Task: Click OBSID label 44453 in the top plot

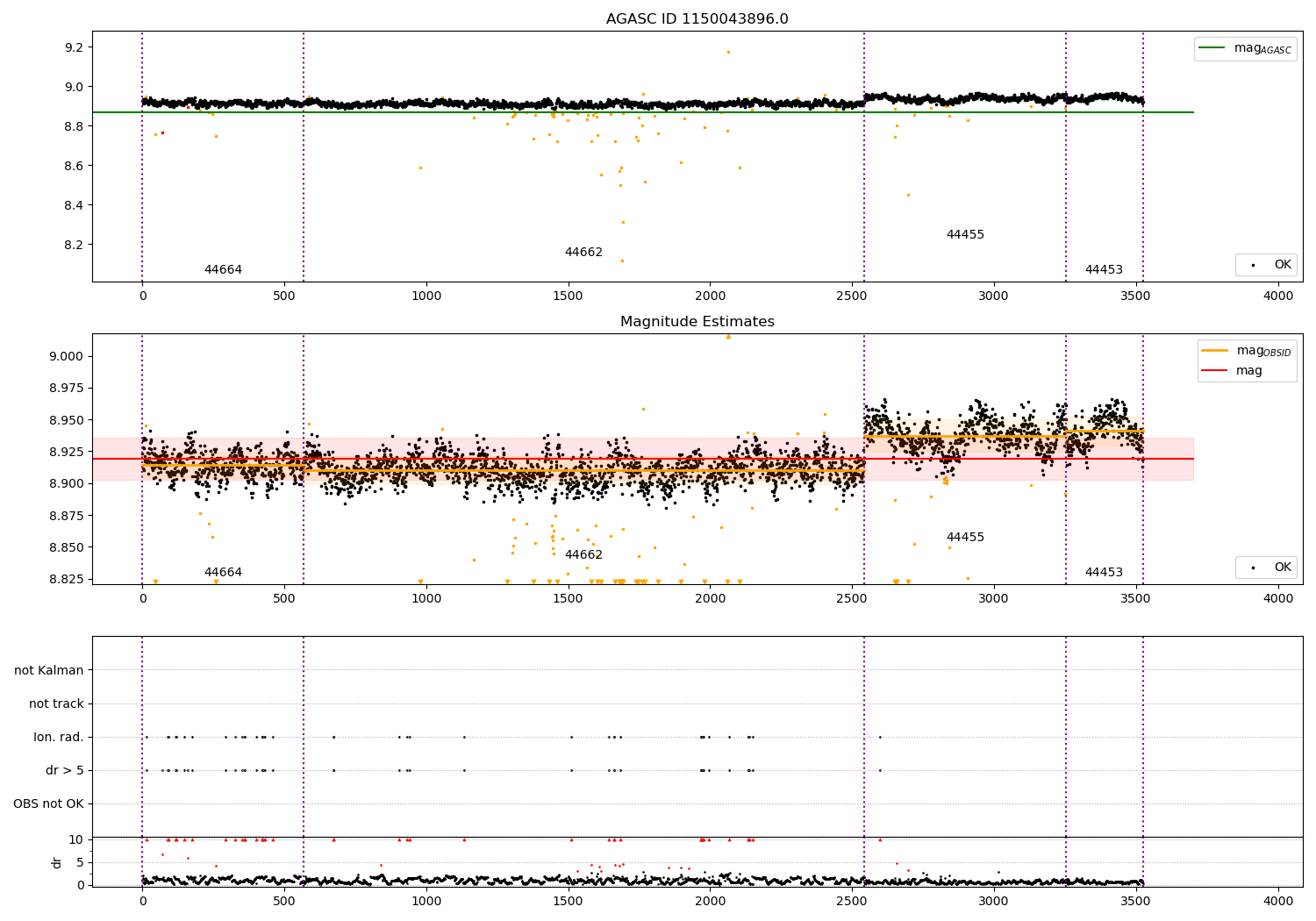Action: (1104, 270)
